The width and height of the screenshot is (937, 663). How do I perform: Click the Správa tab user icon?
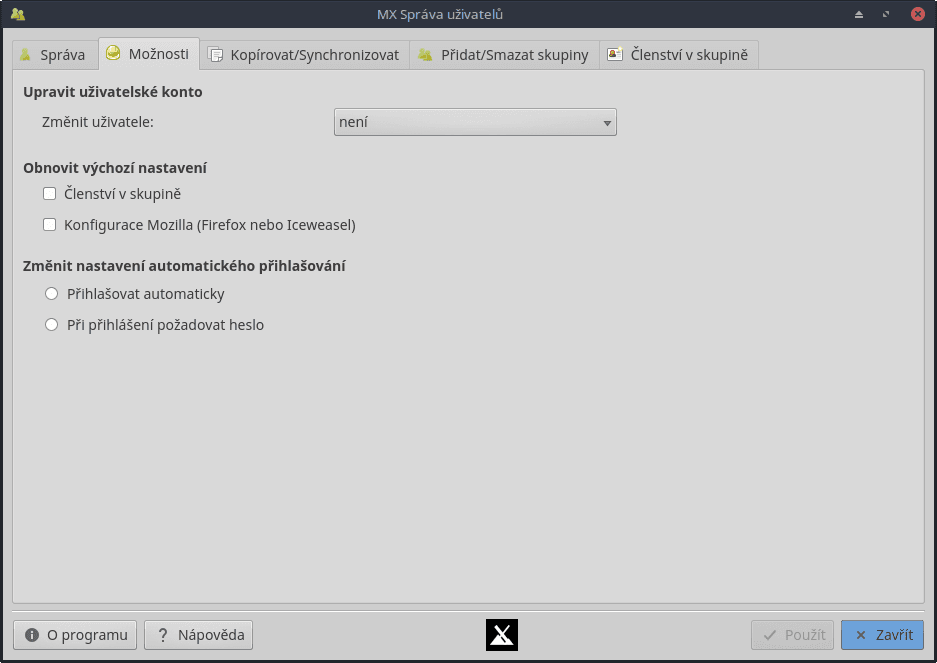[x=27, y=55]
